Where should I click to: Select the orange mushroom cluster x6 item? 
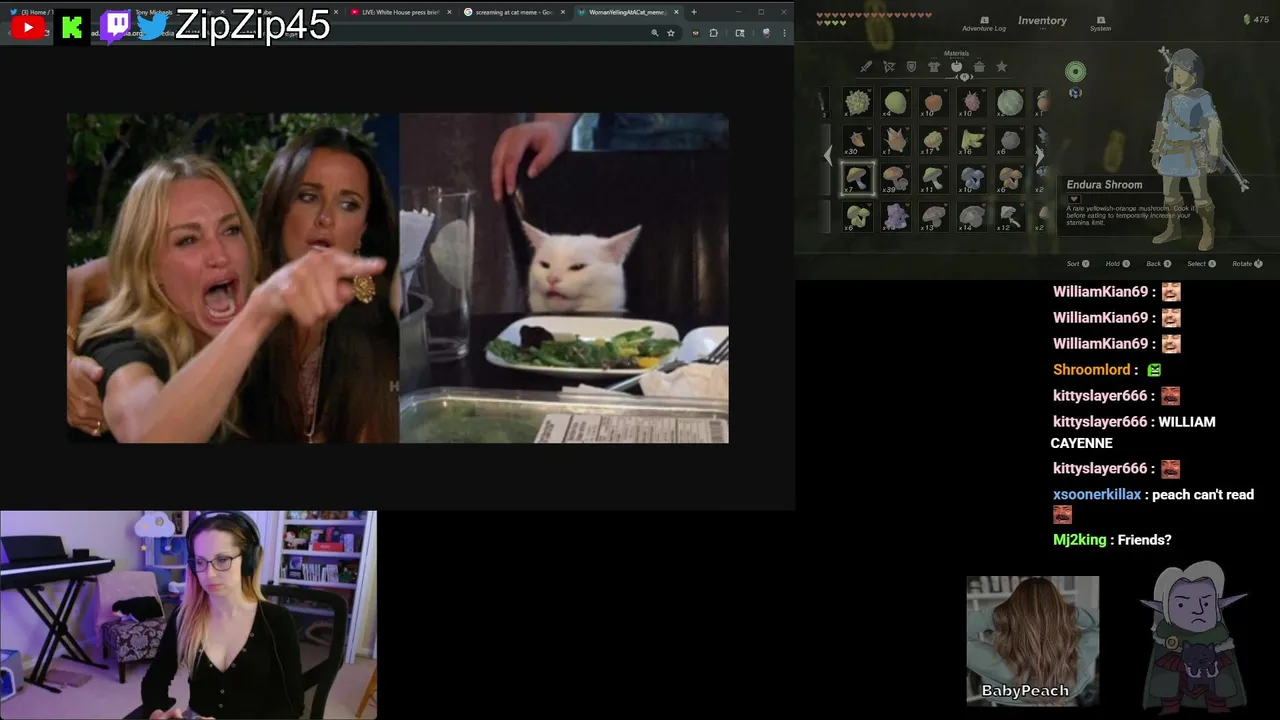1010,178
